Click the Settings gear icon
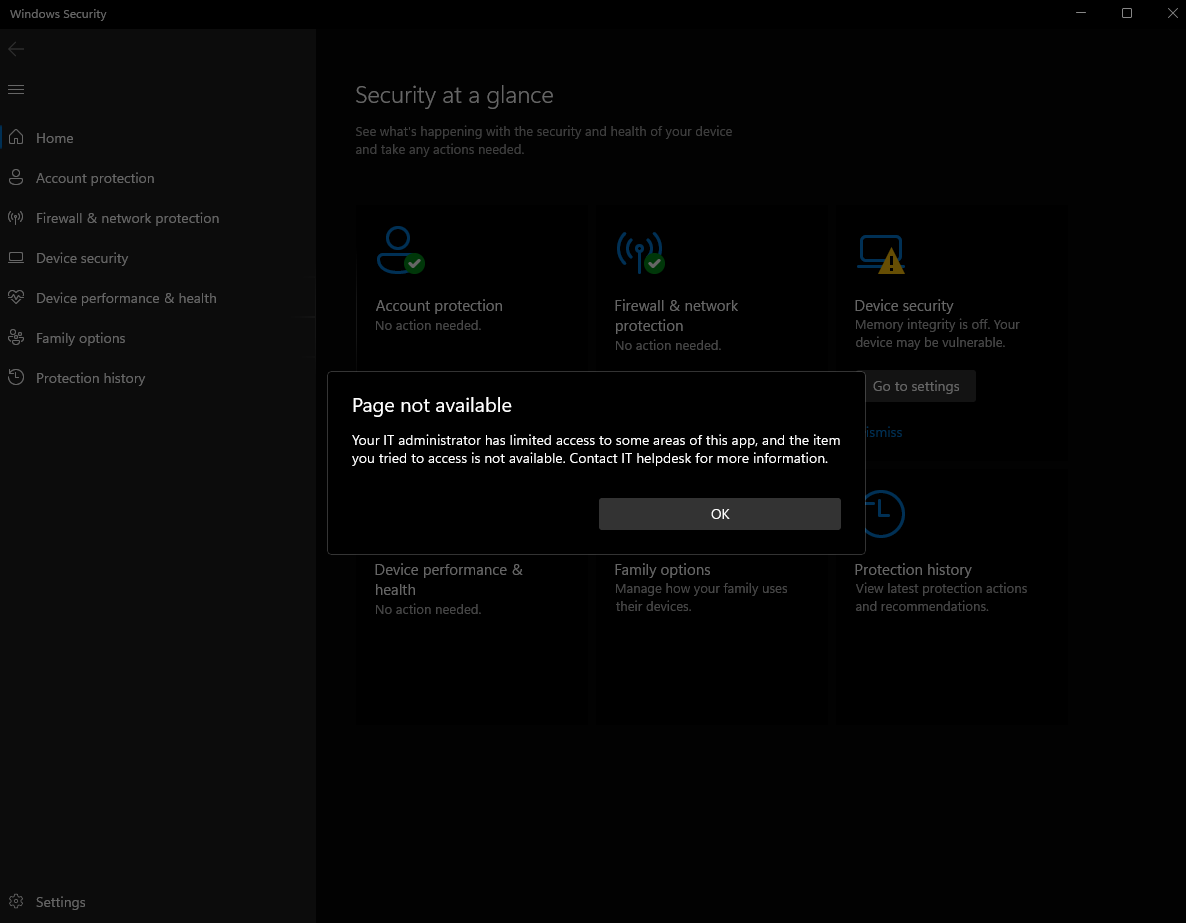1186x923 pixels. point(16,901)
